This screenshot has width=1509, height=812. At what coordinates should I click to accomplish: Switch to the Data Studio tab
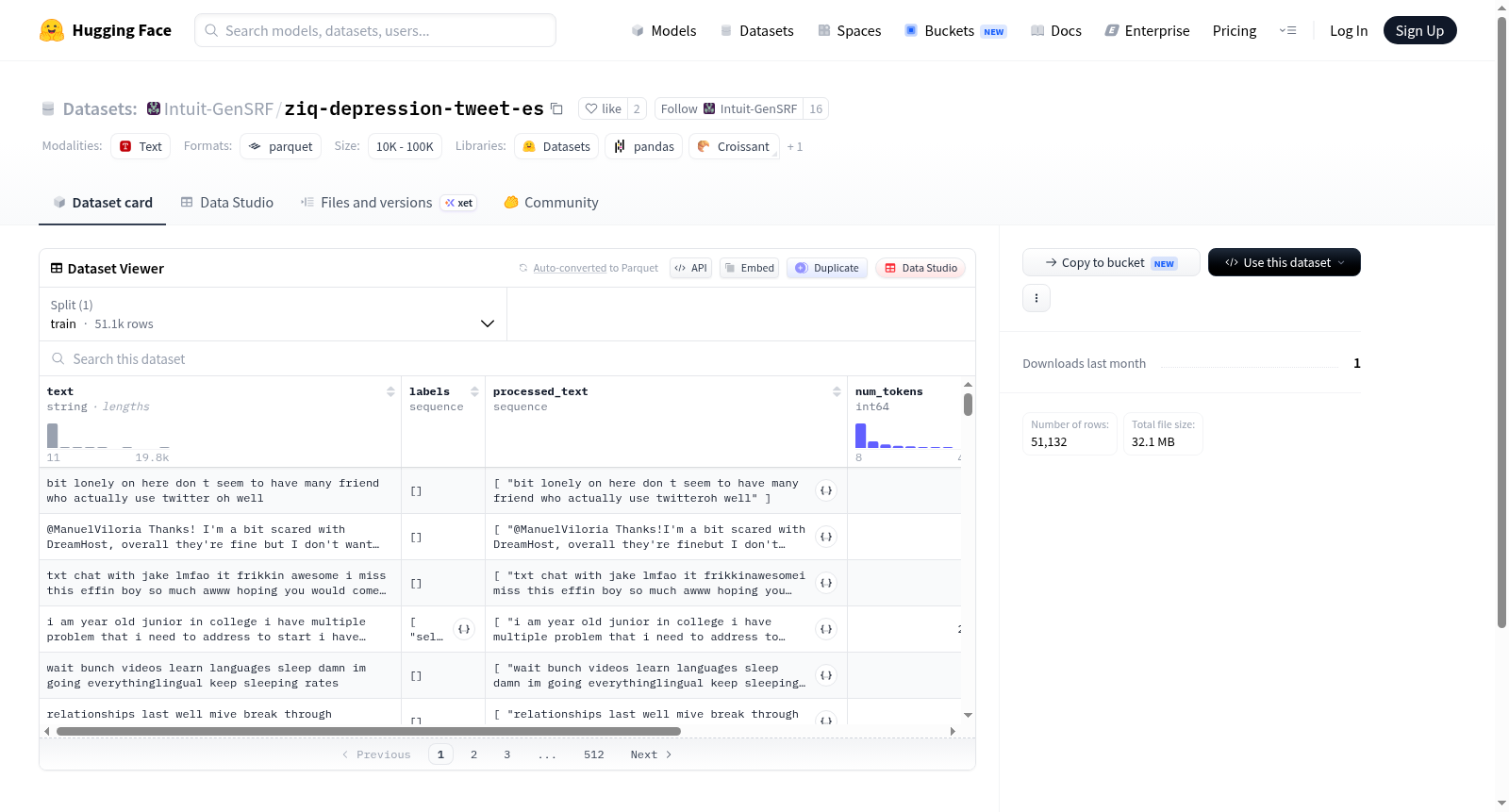pyautogui.click(x=227, y=202)
